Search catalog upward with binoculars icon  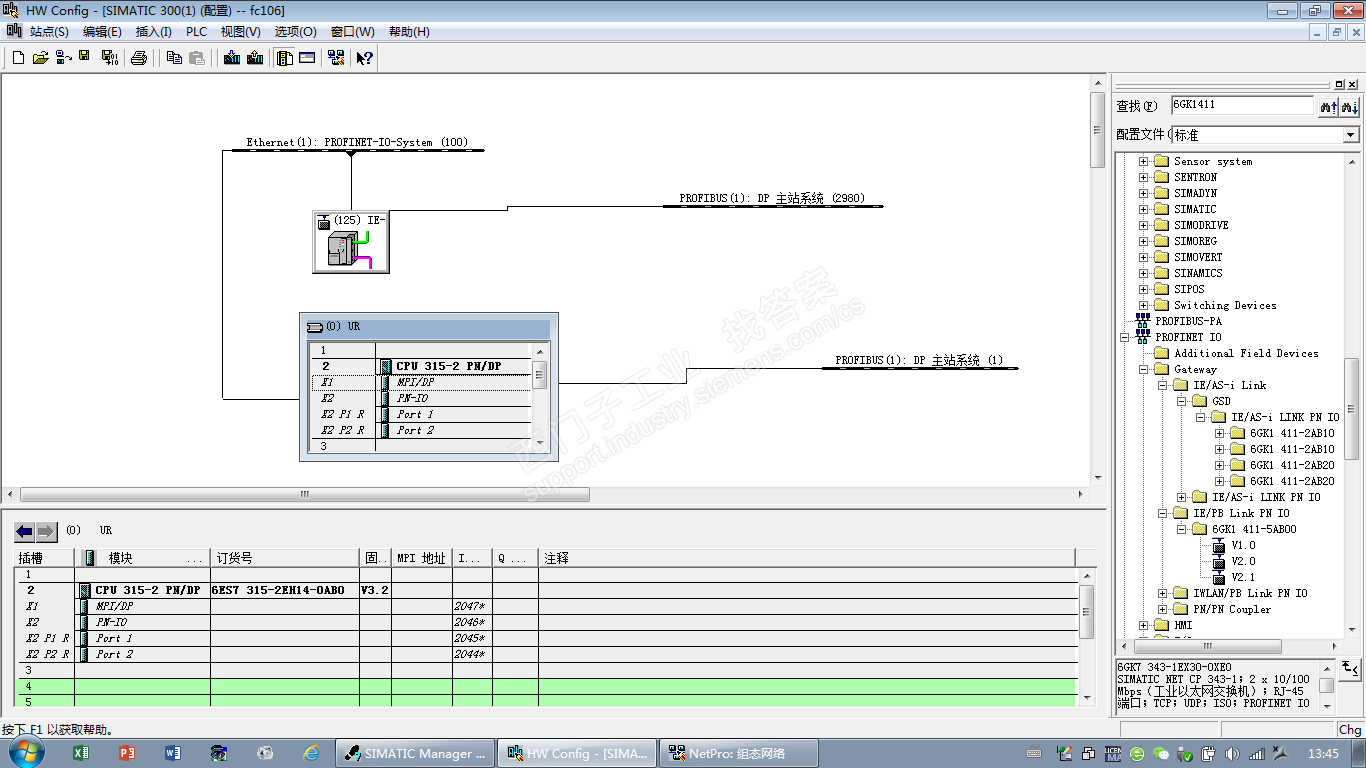(1328, 106)
